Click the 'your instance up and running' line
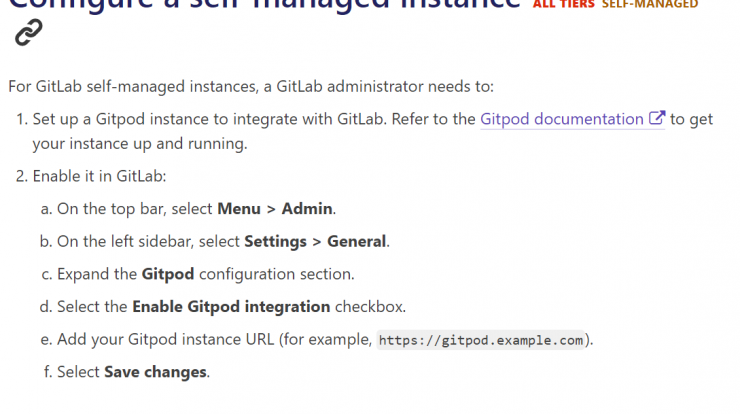 point(140,144)
